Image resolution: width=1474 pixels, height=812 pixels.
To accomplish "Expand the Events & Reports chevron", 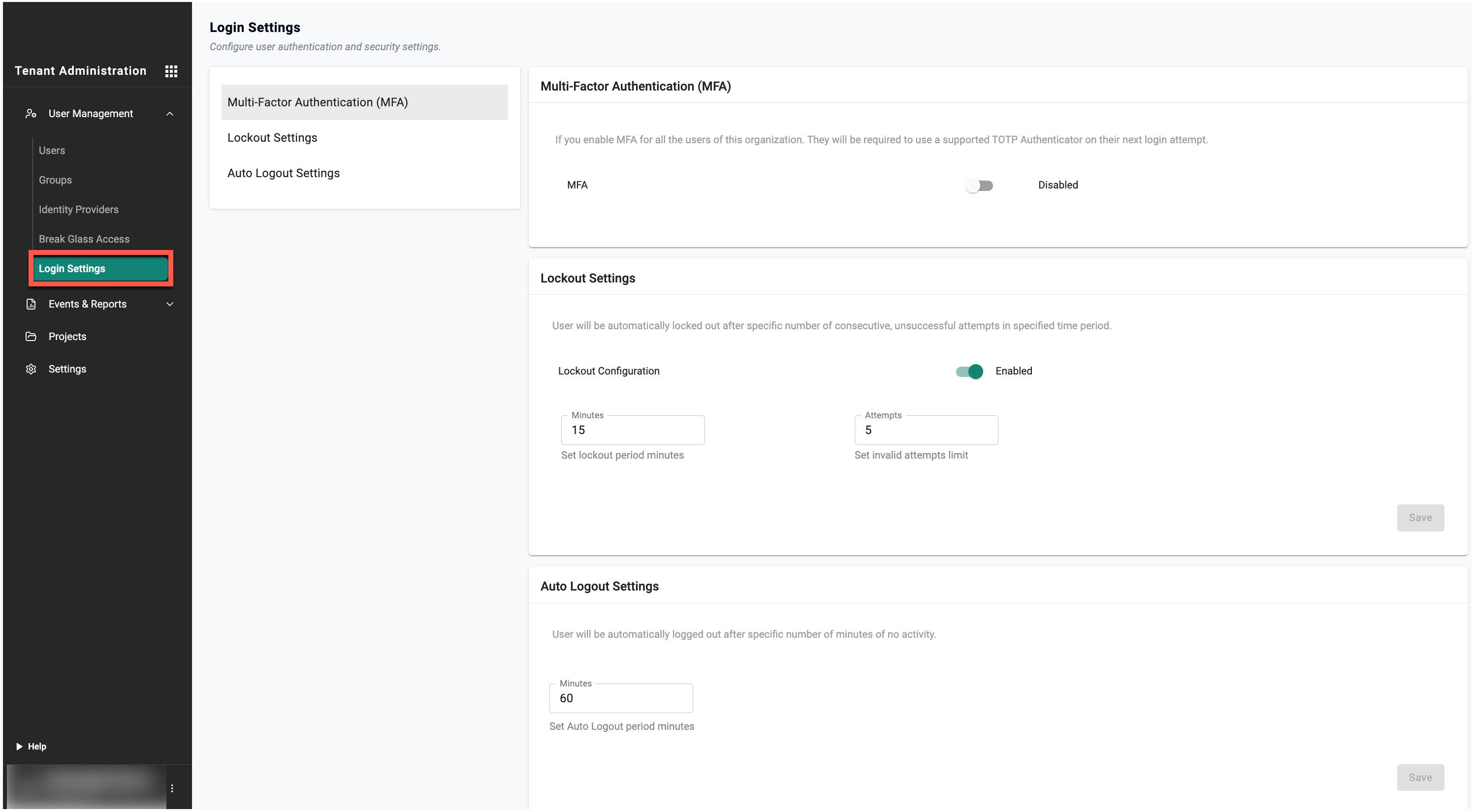I will pyautogui.click(x=169, y=304).
